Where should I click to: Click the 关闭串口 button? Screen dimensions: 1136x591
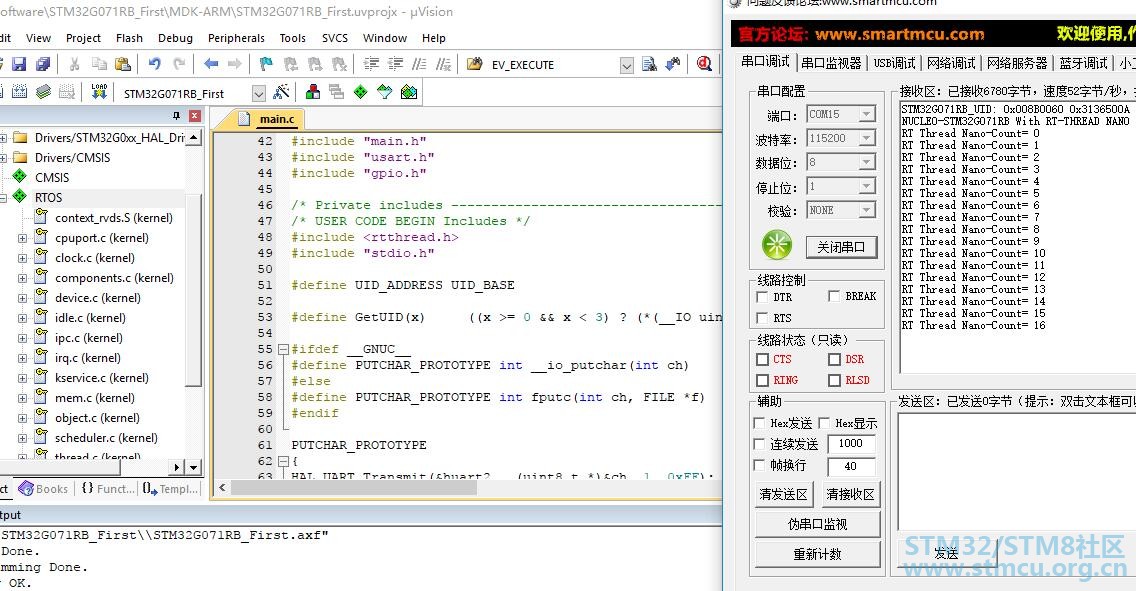tap(841, 247)
